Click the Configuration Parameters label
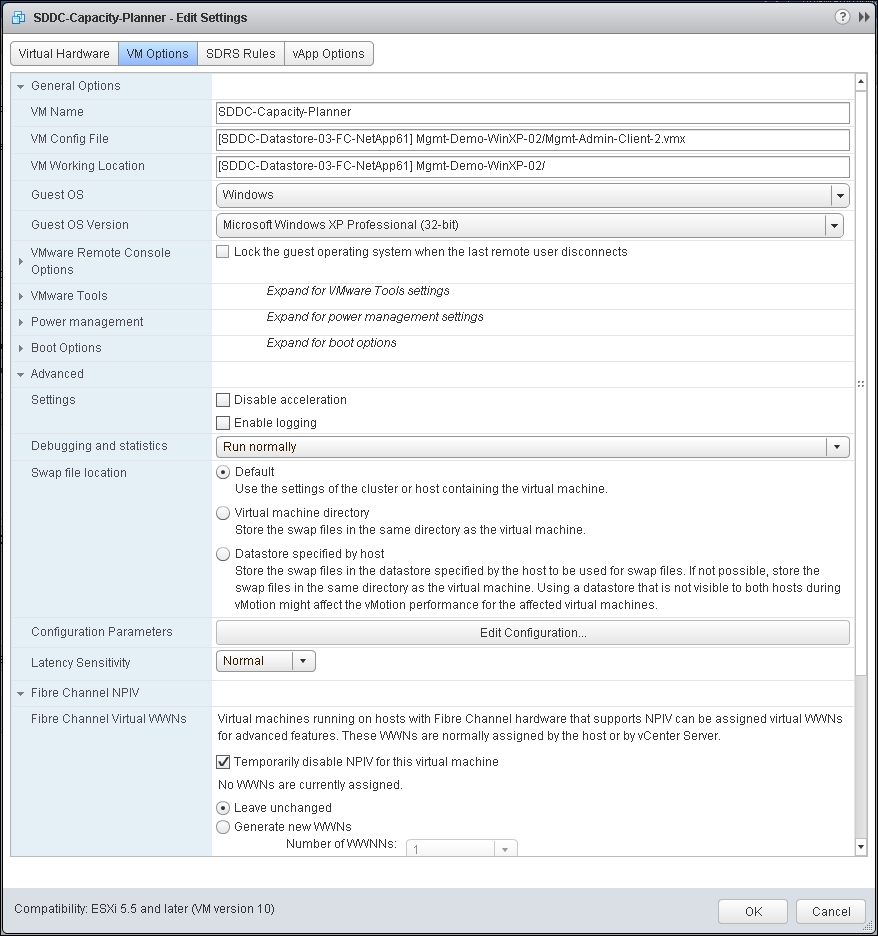 point(101,632)
